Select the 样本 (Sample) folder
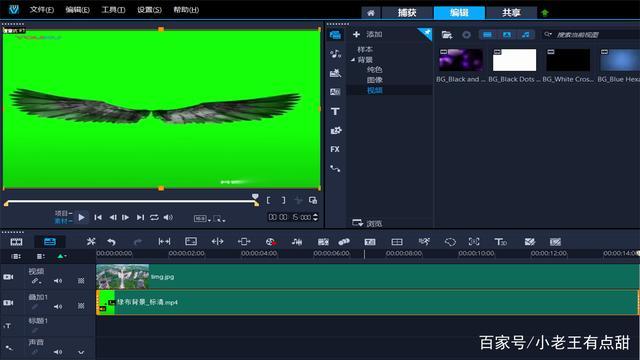 point(365,49)
